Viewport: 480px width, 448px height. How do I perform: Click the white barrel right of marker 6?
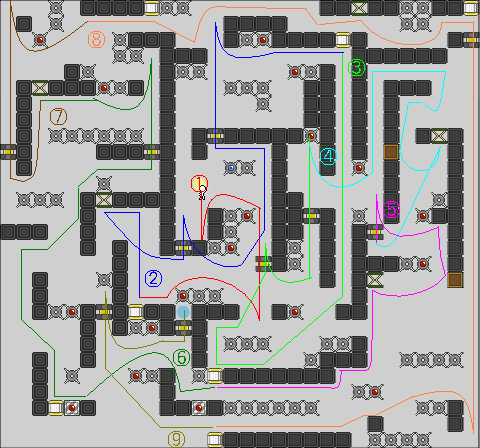[215, 376]
